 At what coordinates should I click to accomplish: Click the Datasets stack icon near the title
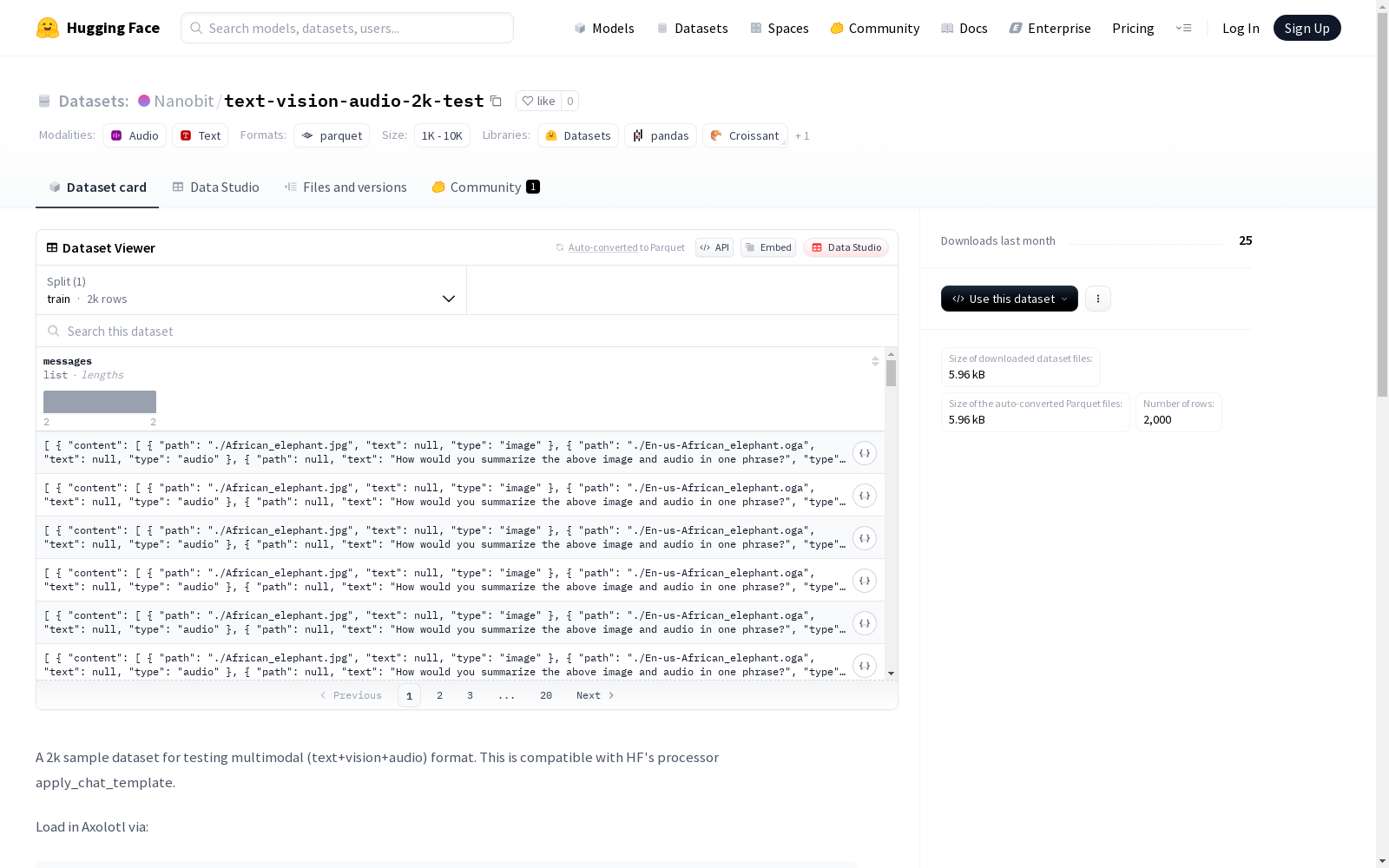[x=44, y=101]
